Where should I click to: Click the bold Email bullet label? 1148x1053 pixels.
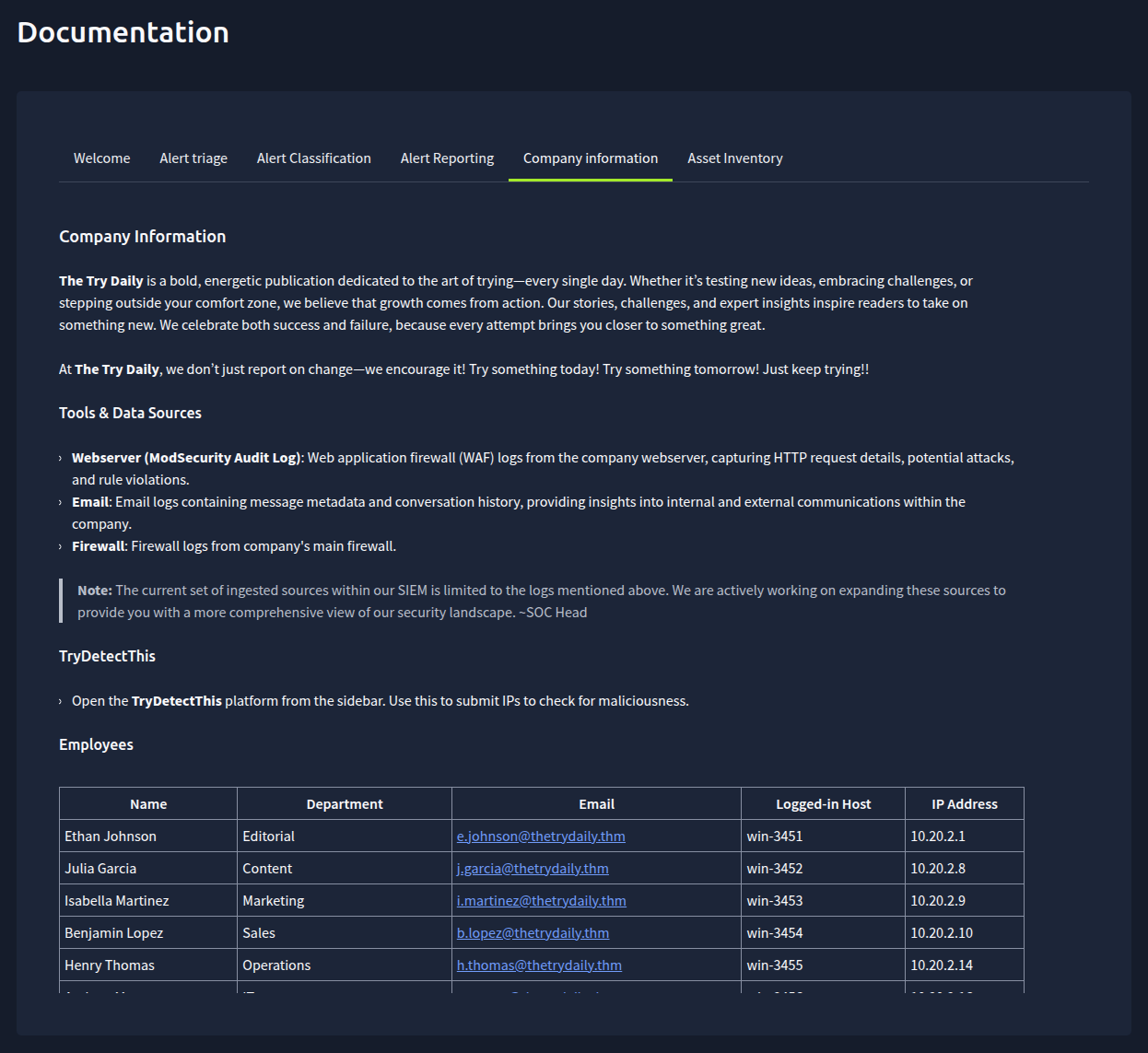[x=89, y=502]
